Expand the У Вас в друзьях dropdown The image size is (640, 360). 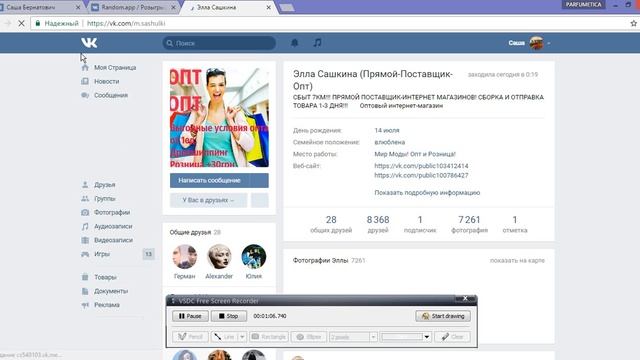point(209,200)
